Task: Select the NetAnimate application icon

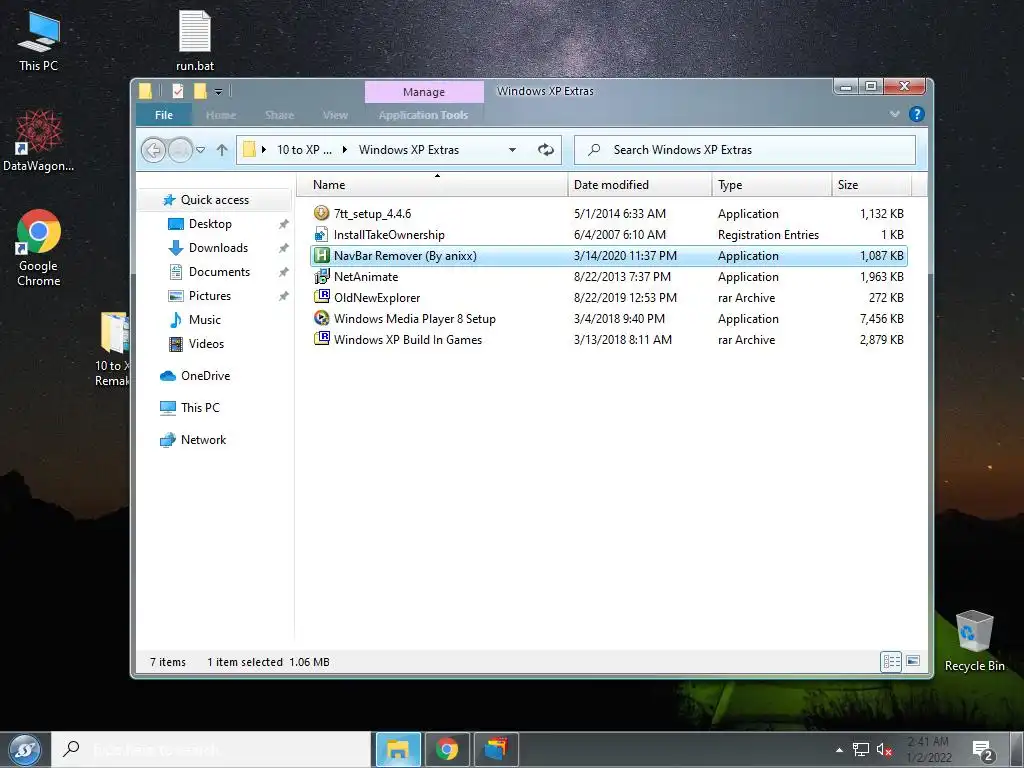Action: click(x=321, y=276)
